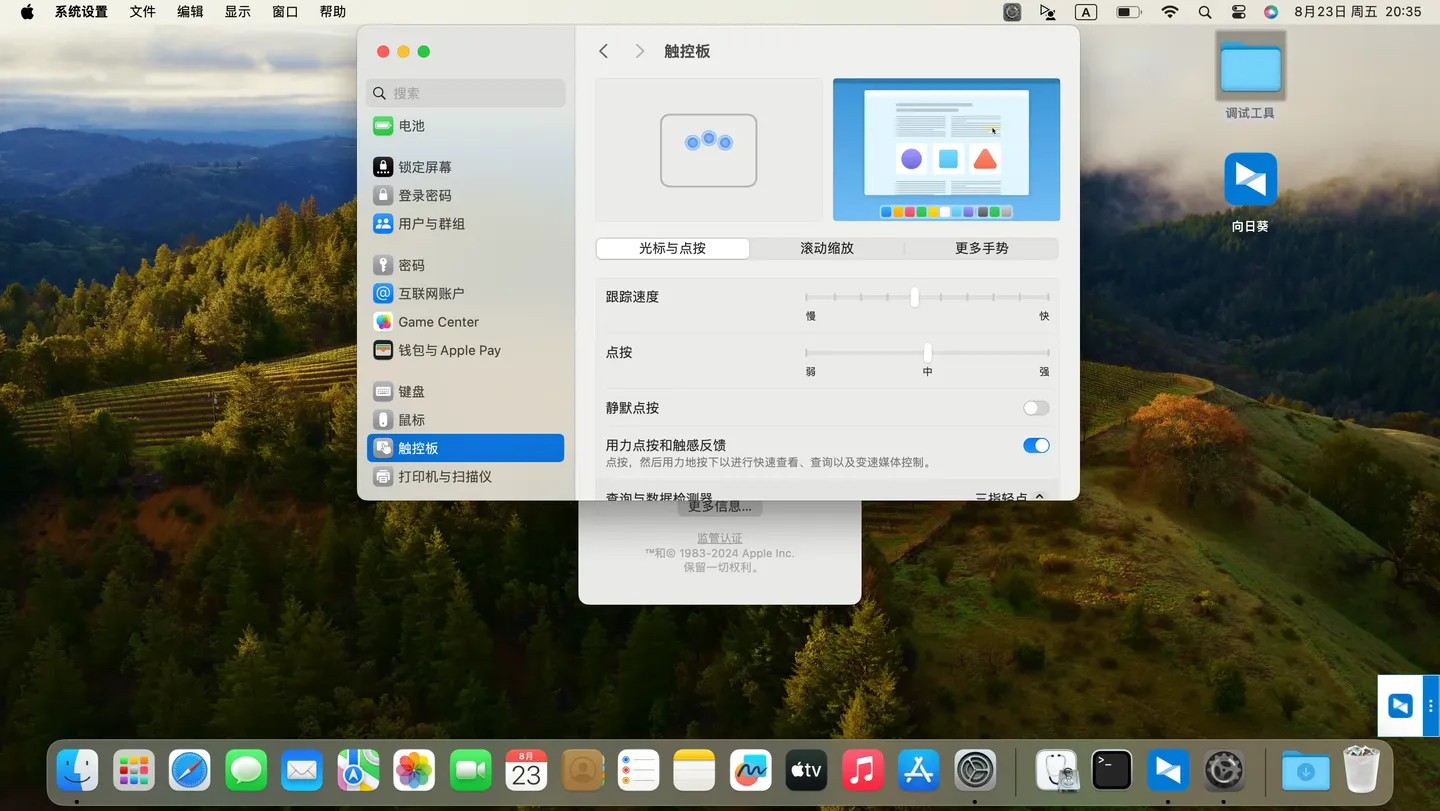Disable 用力点按和触感反馈
This screenshot has height=811, width=1440.
[1035, 445]
